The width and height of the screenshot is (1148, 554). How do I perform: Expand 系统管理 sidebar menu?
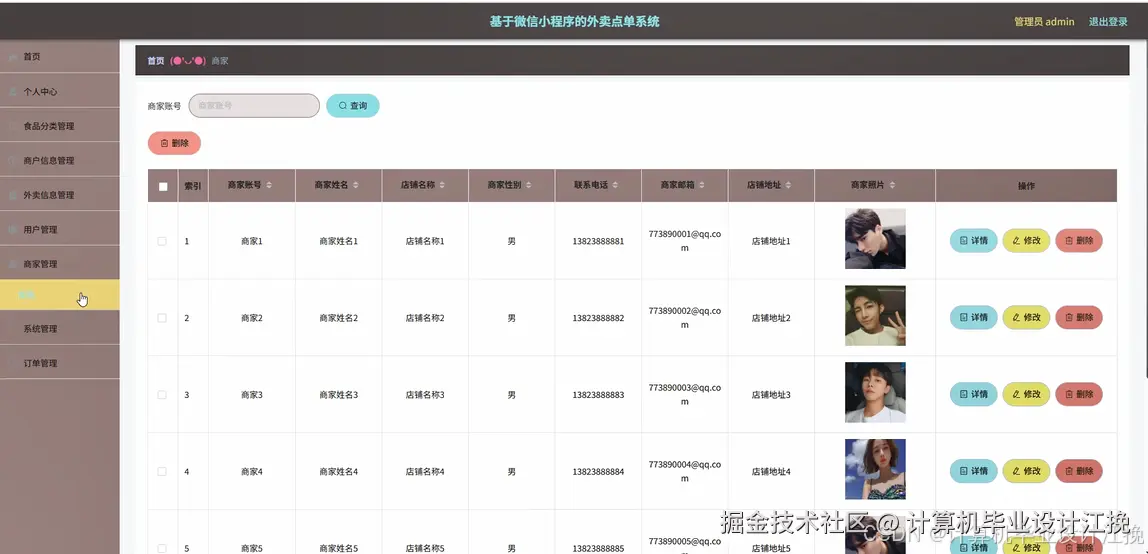click(x=59, y=329)
